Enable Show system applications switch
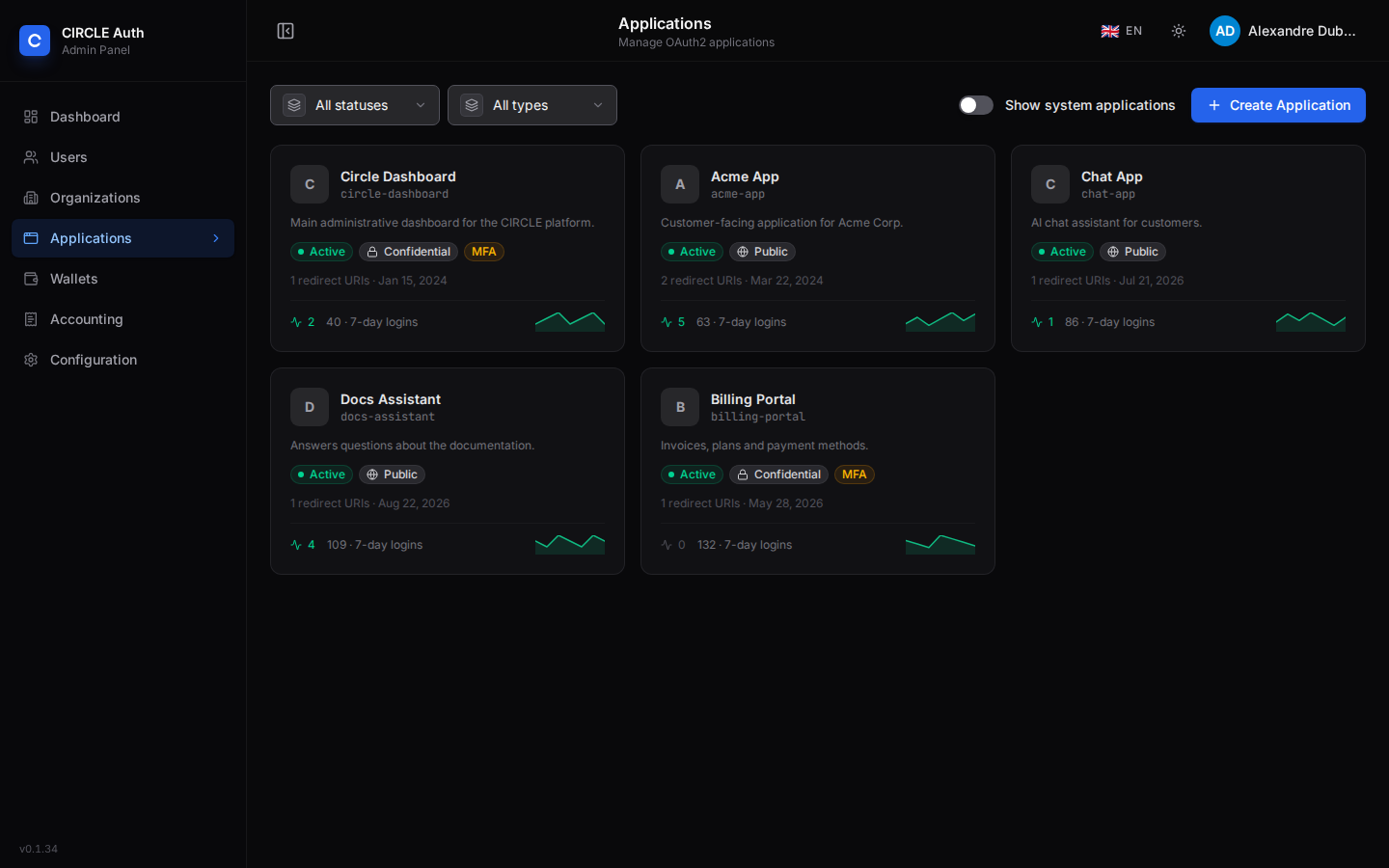1389x868 pixels. 976,105
